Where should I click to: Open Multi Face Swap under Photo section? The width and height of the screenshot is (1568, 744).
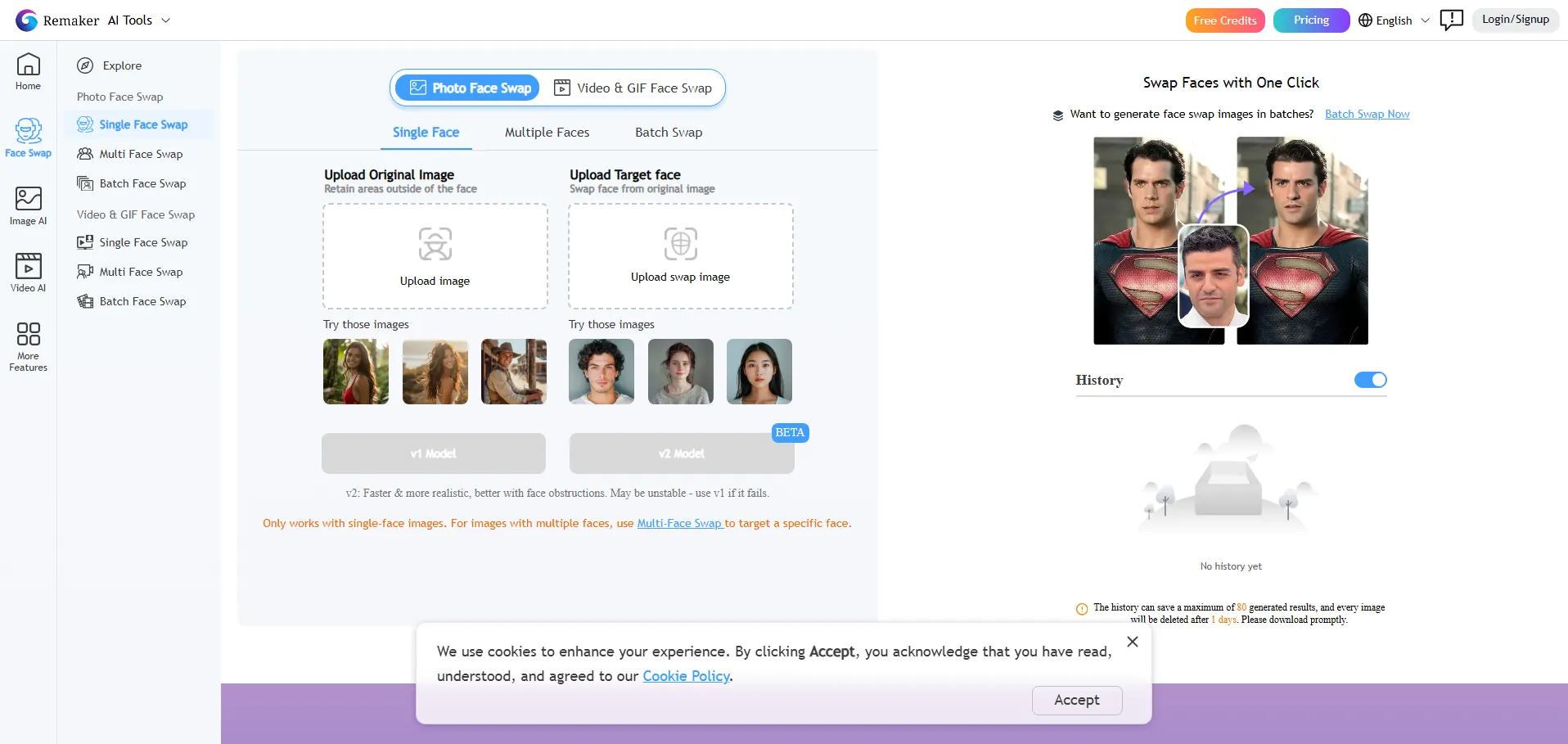pyautogui.click(x=141, y=154)
